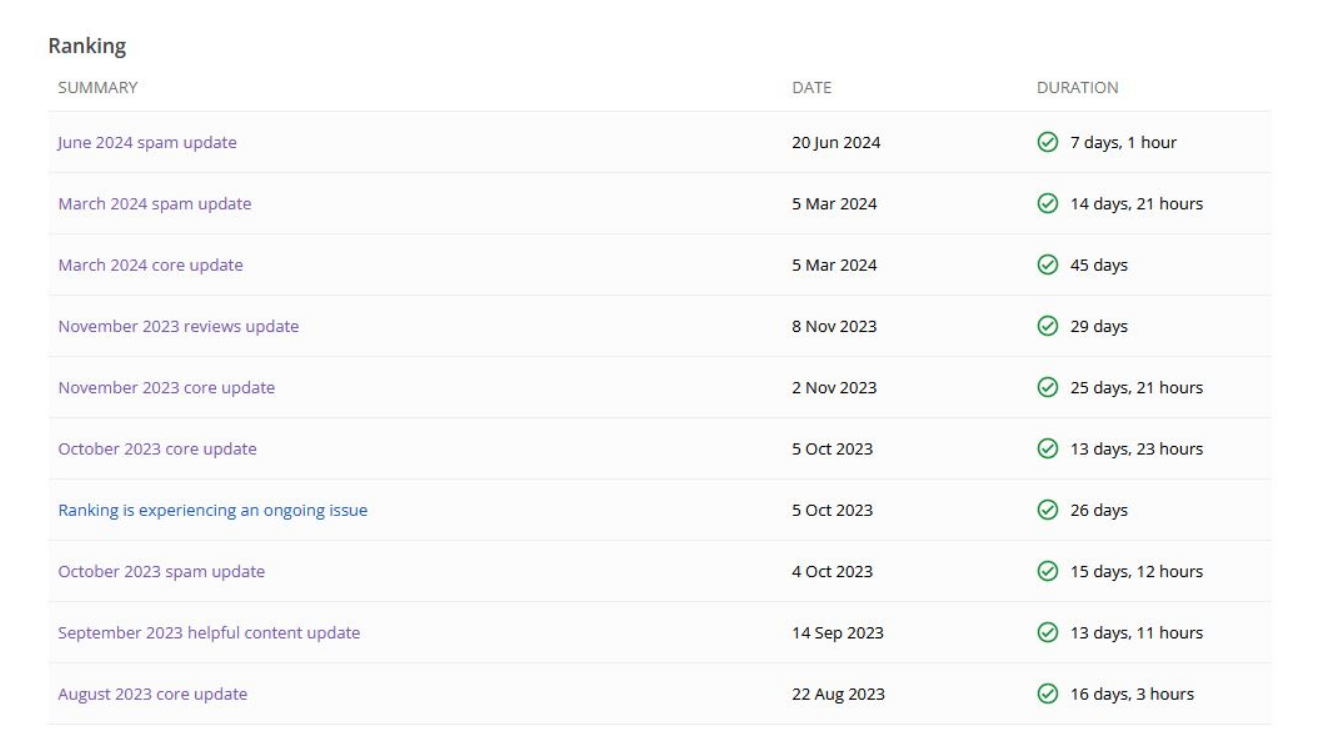1340x738 pixels.
Task: Click the resolved checkmark icon beside '13 days, 23 hours'
Action: [1048, 449]
